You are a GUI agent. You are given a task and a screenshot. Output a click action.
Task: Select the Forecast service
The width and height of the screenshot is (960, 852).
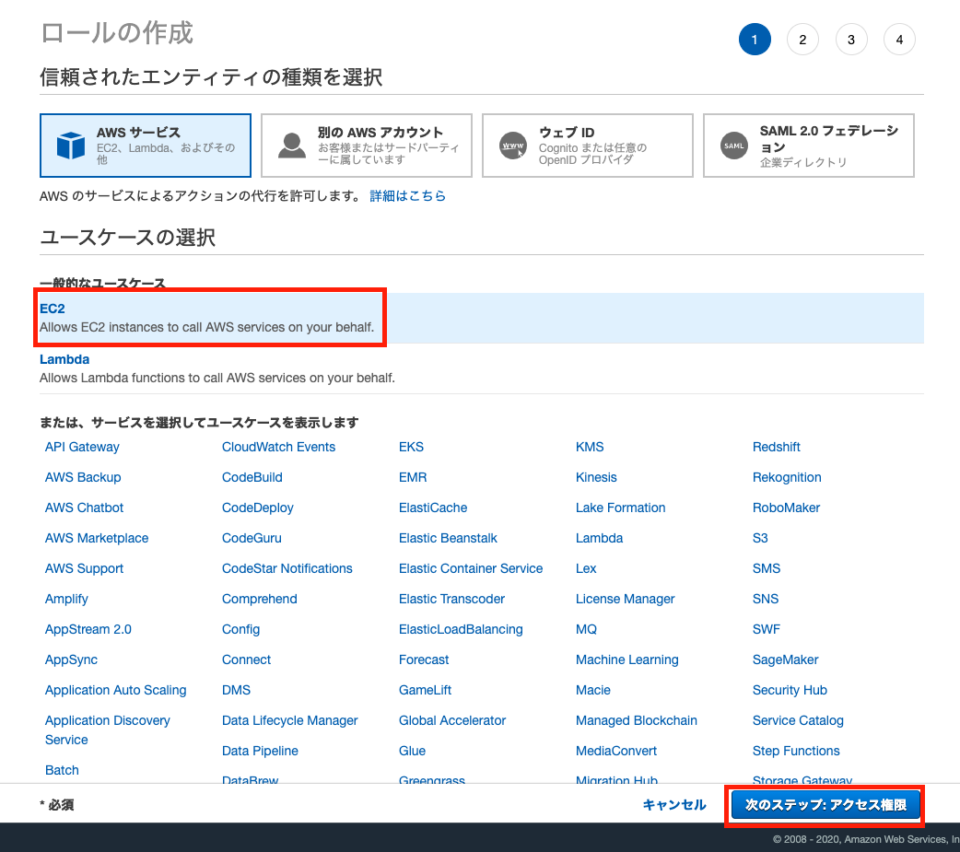[x=424, y=660]
